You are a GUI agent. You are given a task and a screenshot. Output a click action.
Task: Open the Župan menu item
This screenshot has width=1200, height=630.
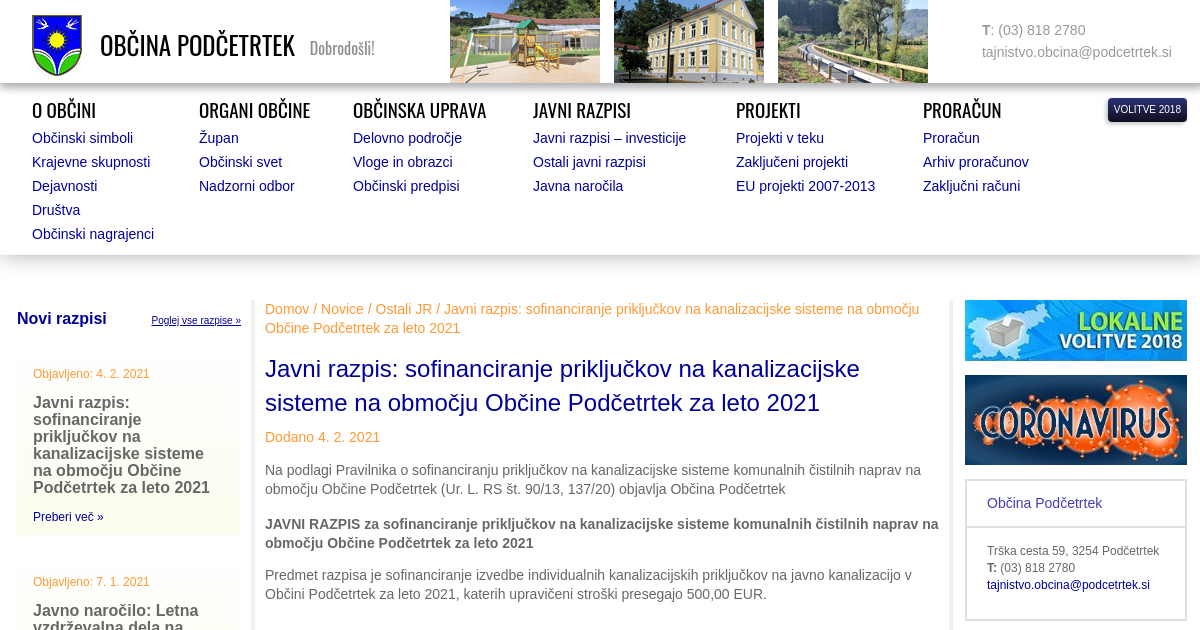(x=218, y=138)
